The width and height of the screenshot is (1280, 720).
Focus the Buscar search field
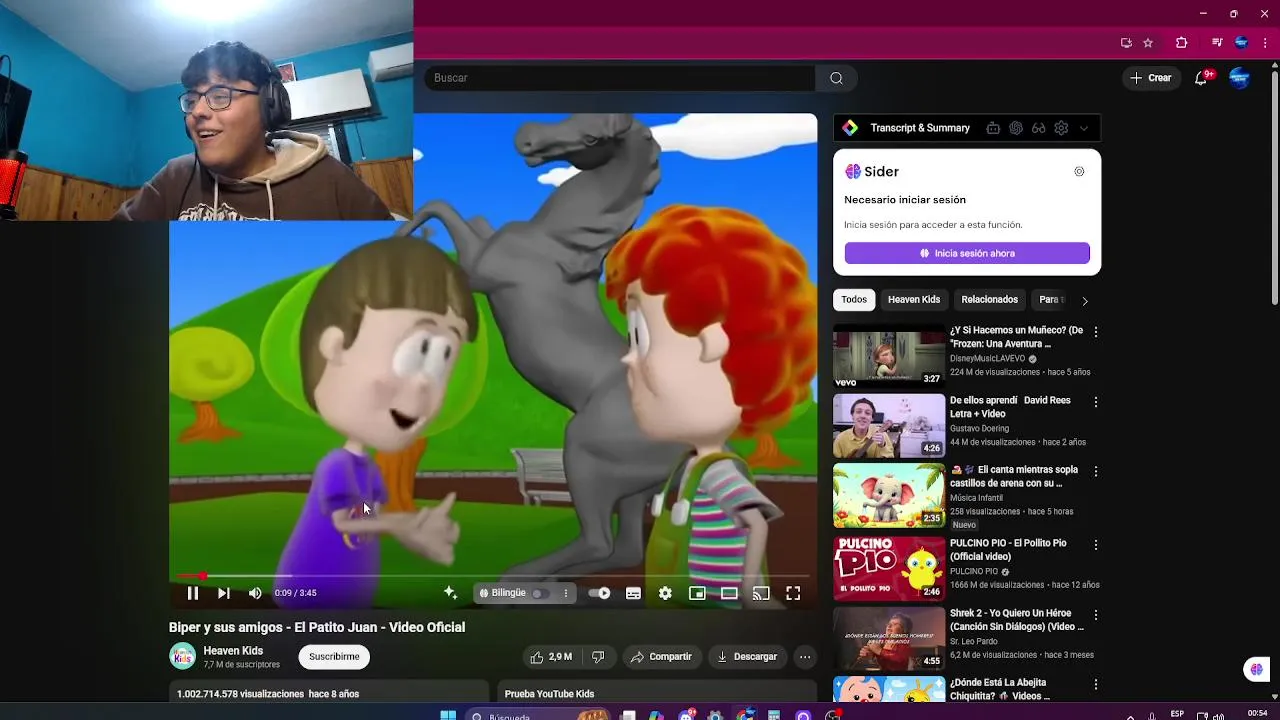[620, 78]
